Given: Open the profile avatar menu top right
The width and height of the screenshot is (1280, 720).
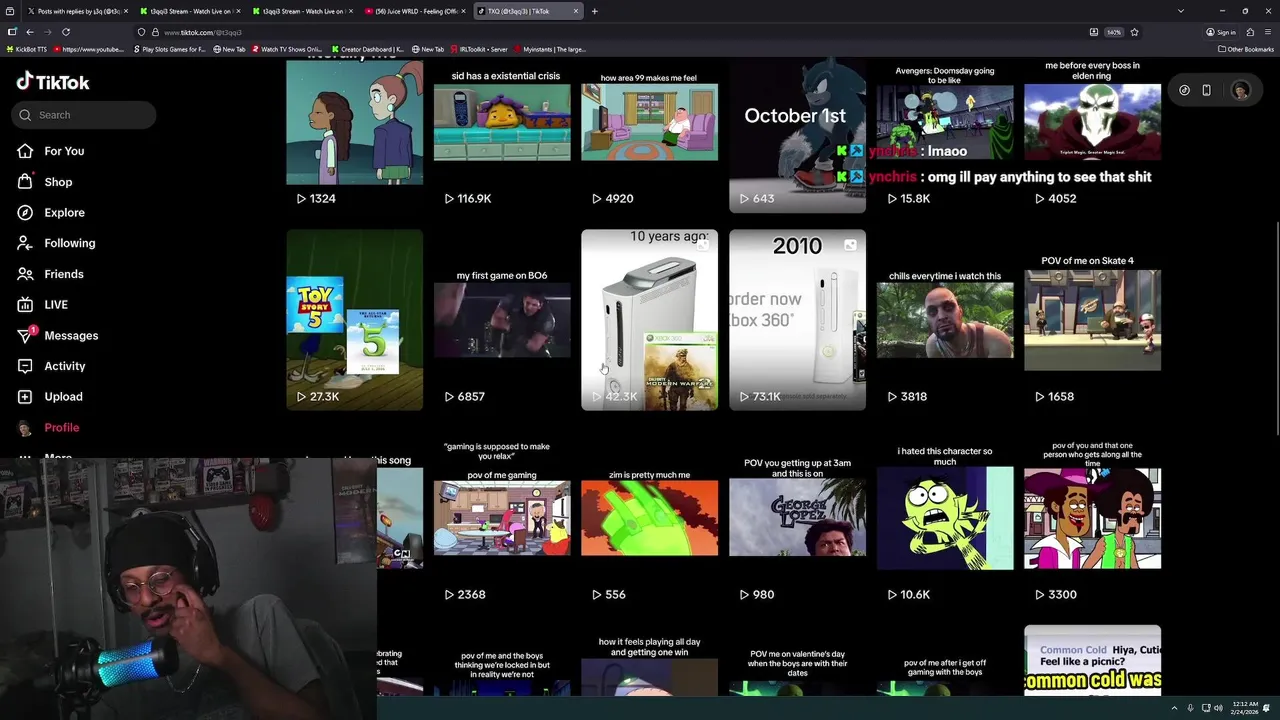Looking at the screenshot, I should [x=1240, y=90].
